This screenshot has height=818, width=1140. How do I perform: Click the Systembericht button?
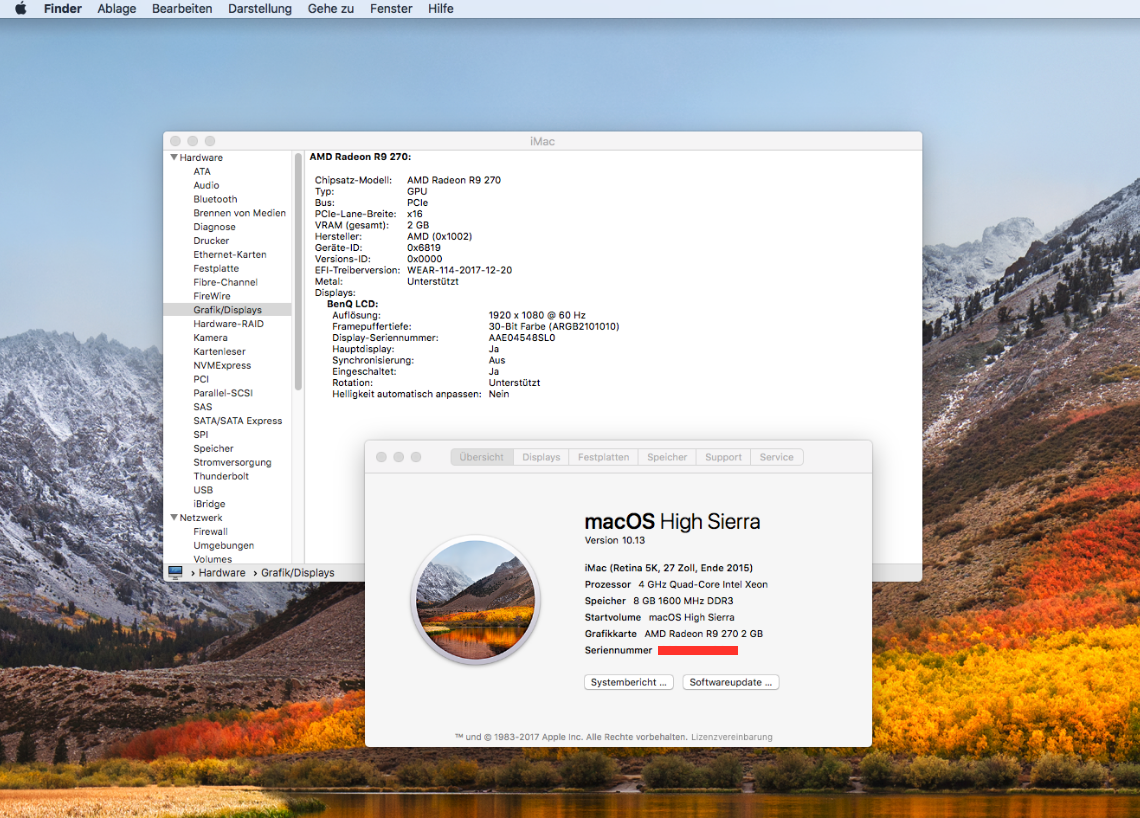[628, 682]
